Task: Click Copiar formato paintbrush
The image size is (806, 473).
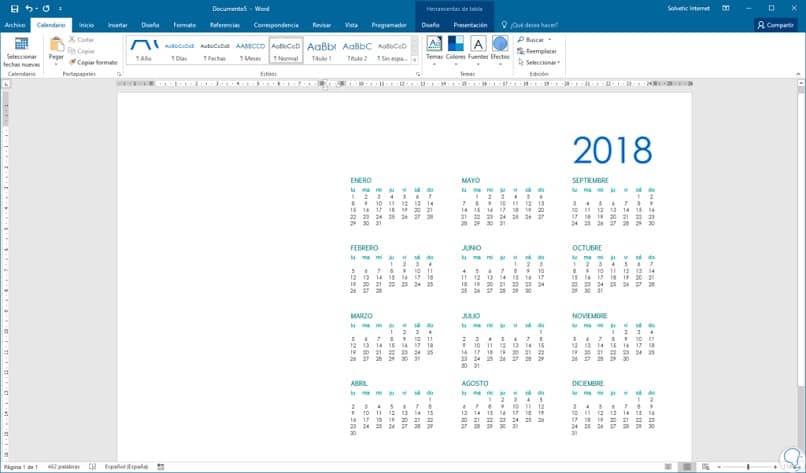Action: pyautogui.click(x=94, y=62)
